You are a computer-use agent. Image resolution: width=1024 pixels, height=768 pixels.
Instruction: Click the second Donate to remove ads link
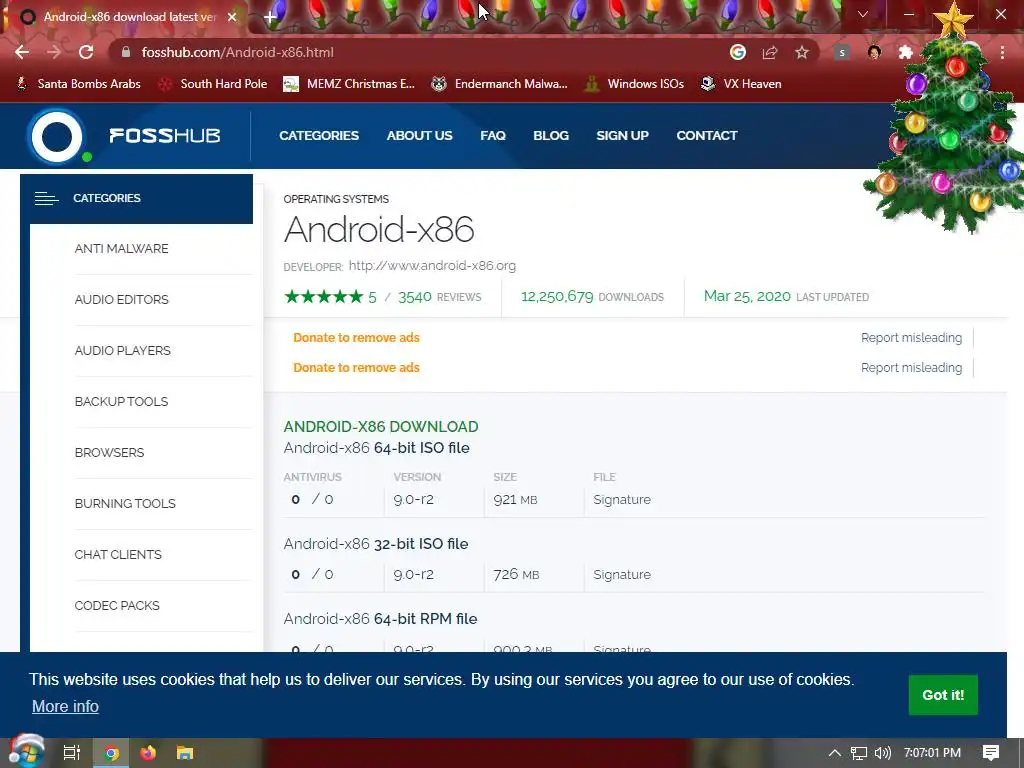pyautogui.click(x=357, y=368)
